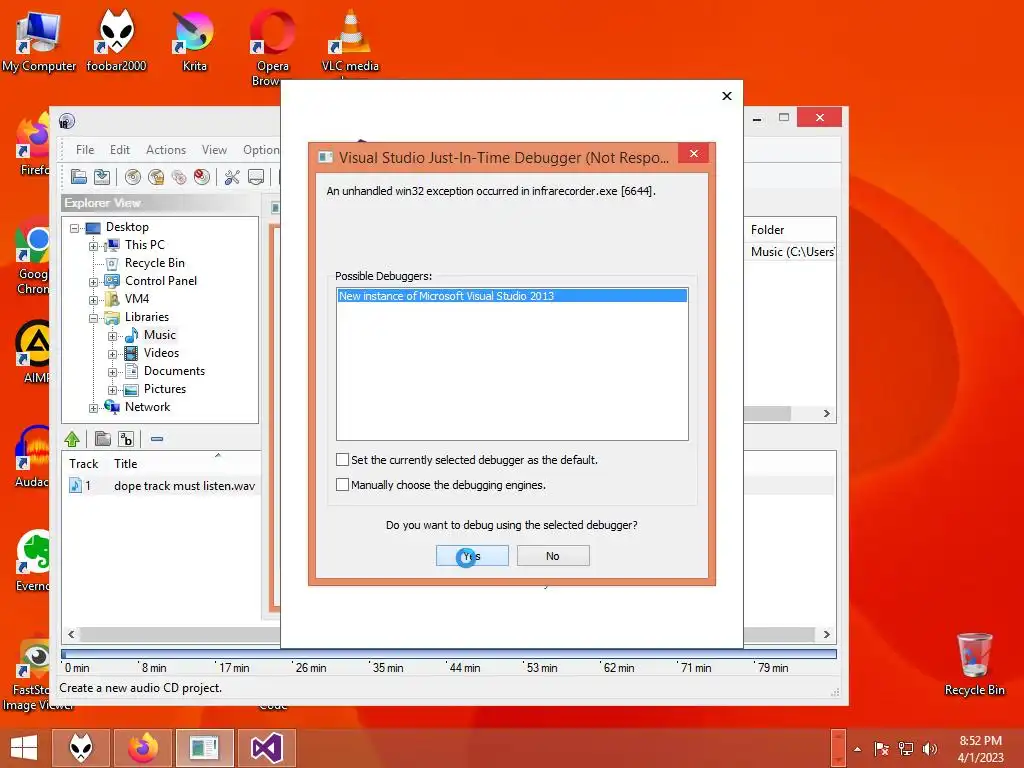
Task: Click the burn compilation disc icon
Action: tap(133, 177)
